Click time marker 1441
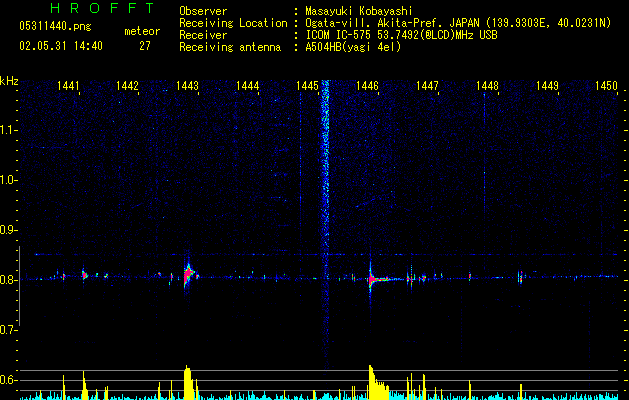The image size is (629, 400). 68,86
